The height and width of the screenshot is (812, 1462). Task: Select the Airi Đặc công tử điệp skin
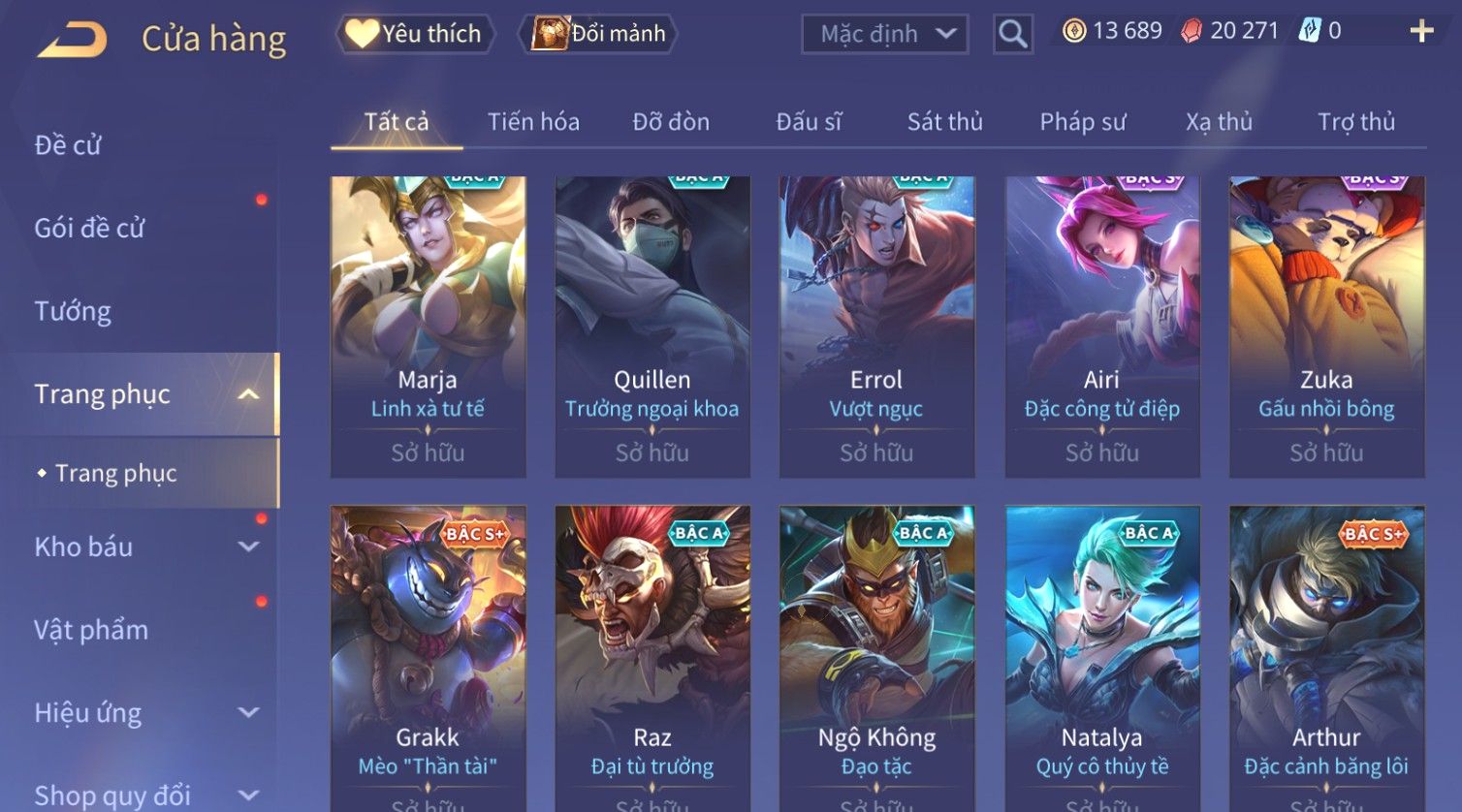click(1102, 327)
